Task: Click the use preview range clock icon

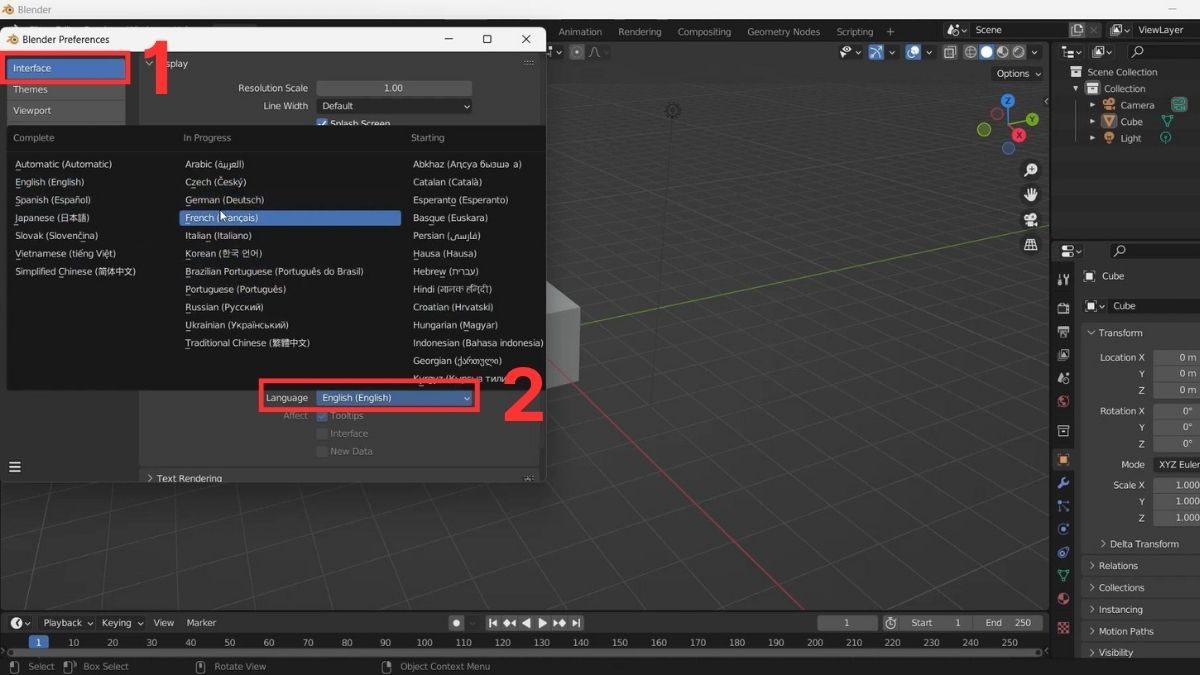Action: point(890,623)
